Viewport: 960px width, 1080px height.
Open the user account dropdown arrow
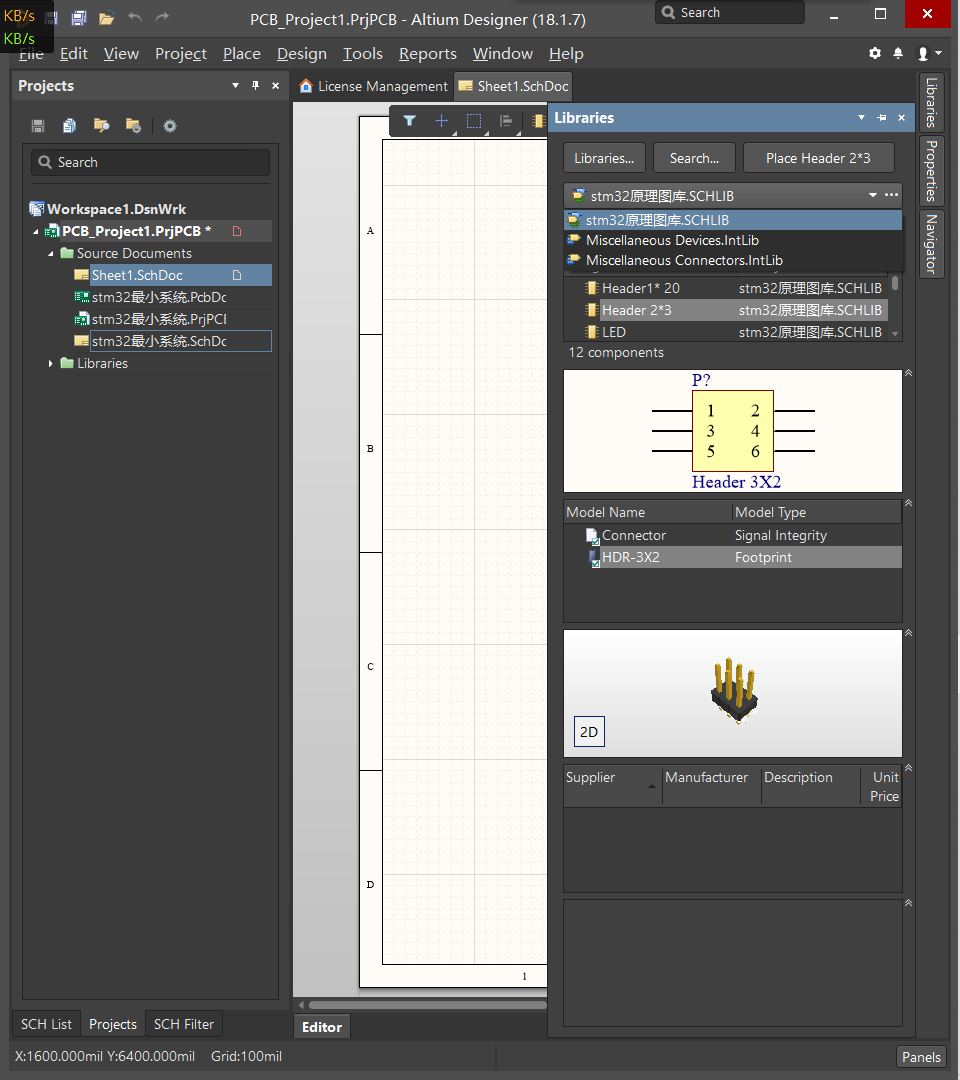click(939, 53)
